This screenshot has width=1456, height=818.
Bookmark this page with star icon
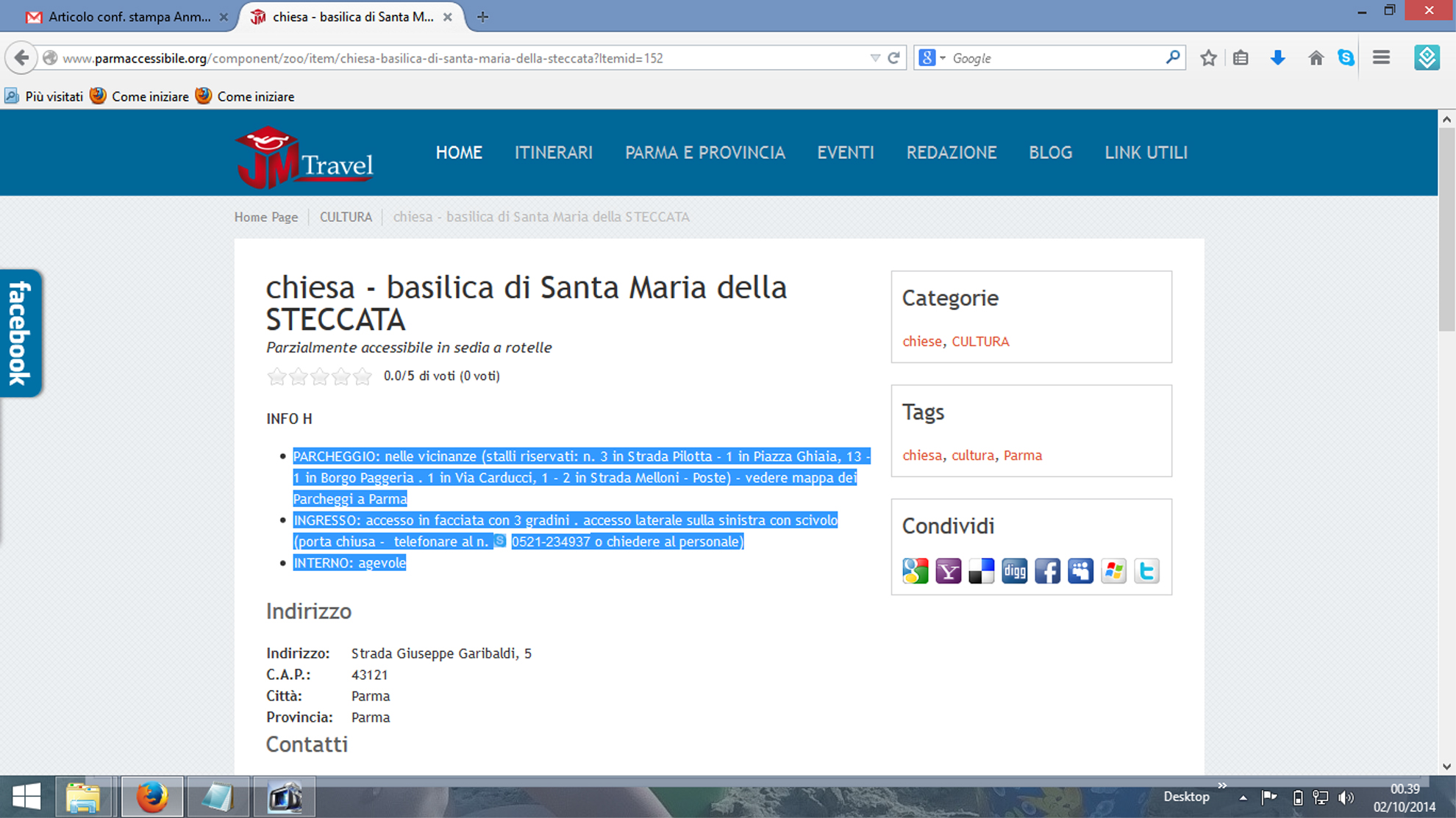(x=1208, y=58)
